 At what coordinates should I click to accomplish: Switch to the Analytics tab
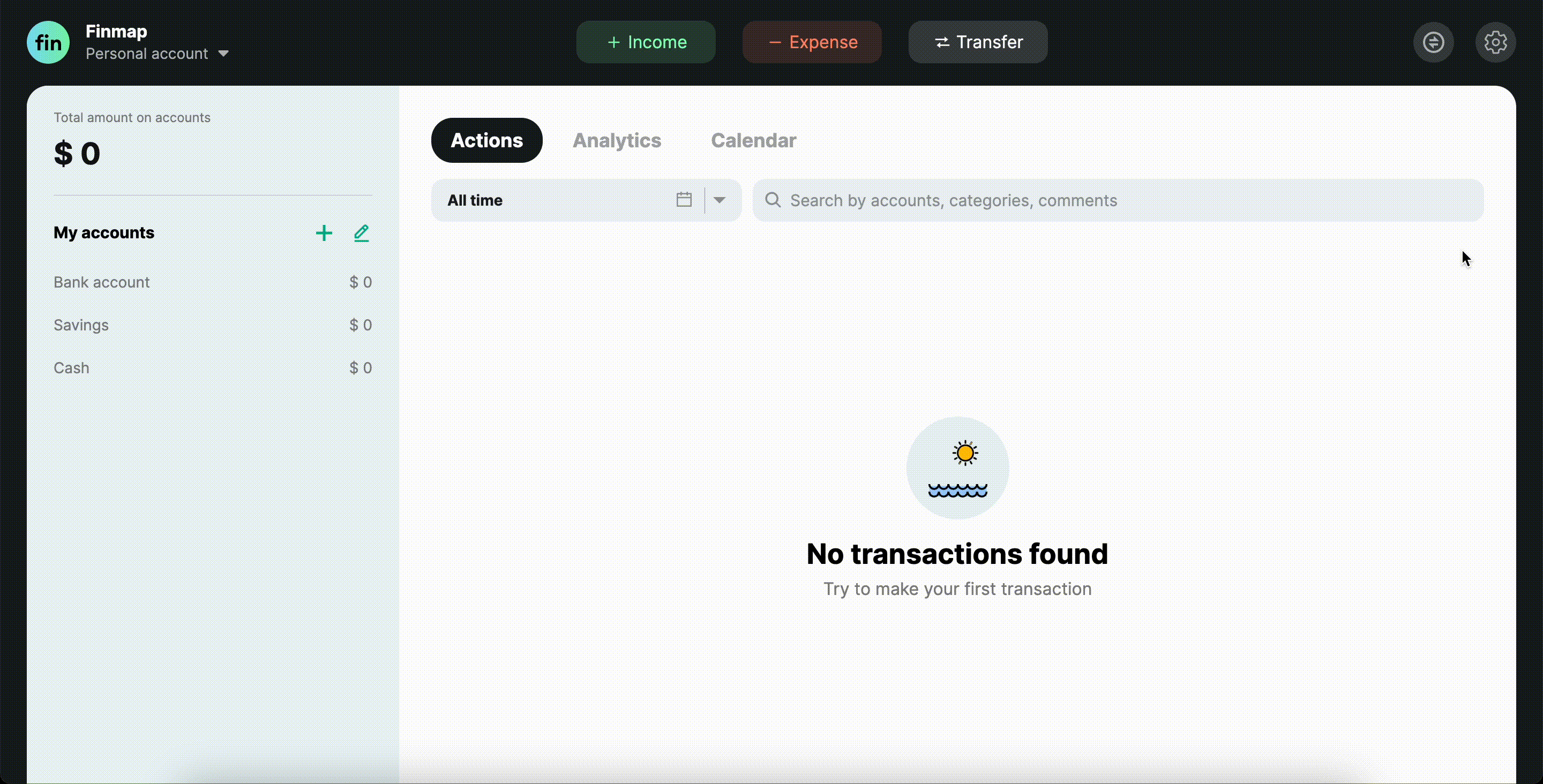(617, 140)
